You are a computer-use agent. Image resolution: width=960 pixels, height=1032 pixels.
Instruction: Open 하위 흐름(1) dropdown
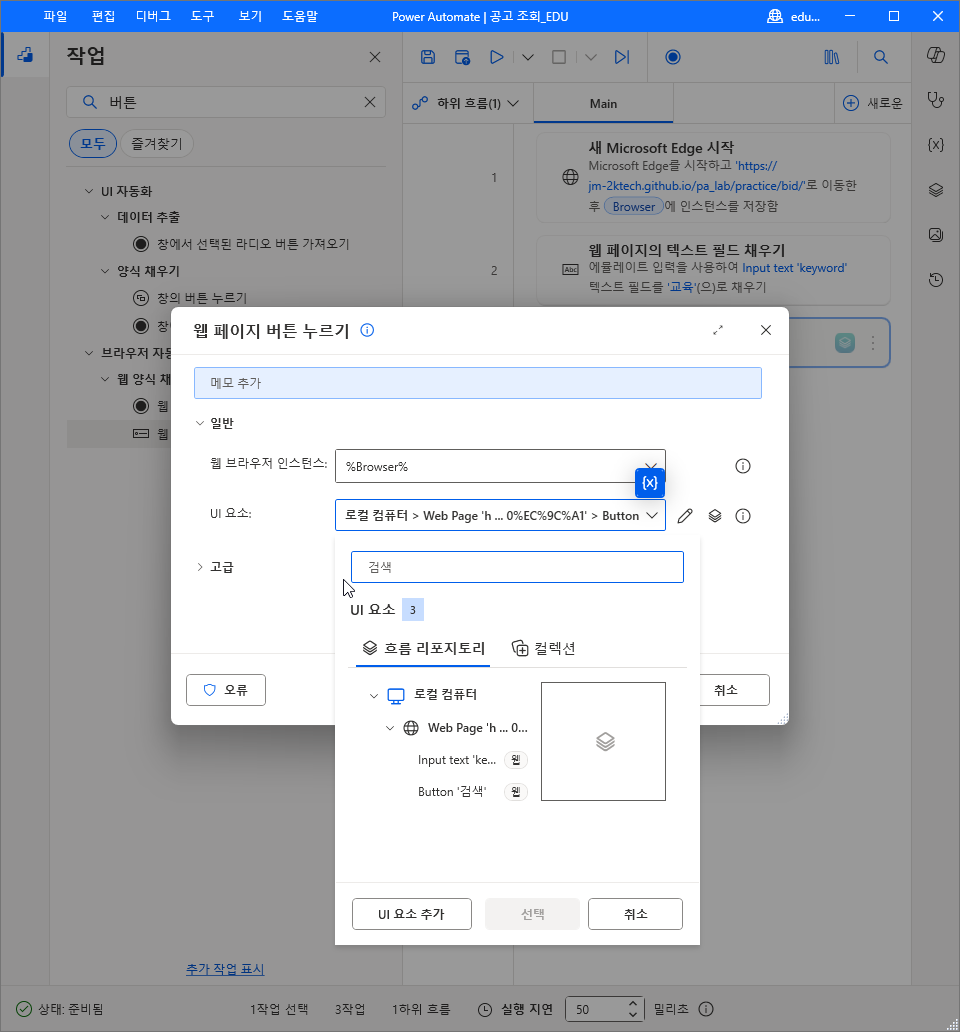pyautogui.click(x=465, y=103)
